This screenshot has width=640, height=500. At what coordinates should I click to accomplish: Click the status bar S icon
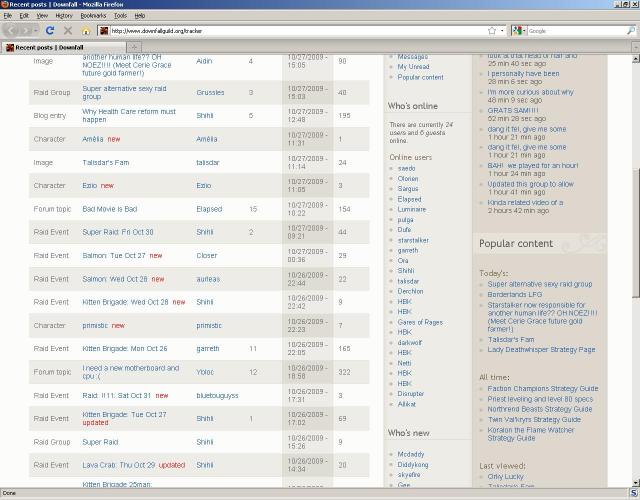coord(634,493)
